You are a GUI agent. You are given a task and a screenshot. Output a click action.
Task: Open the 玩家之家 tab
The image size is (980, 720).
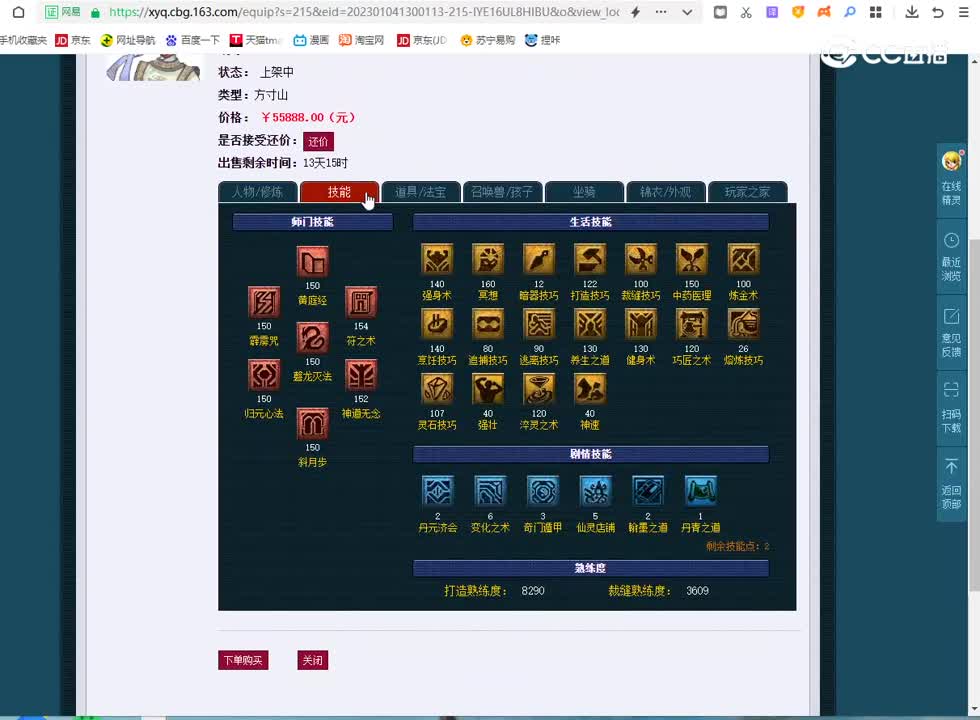pyautogui.click(x=748, y=192)
